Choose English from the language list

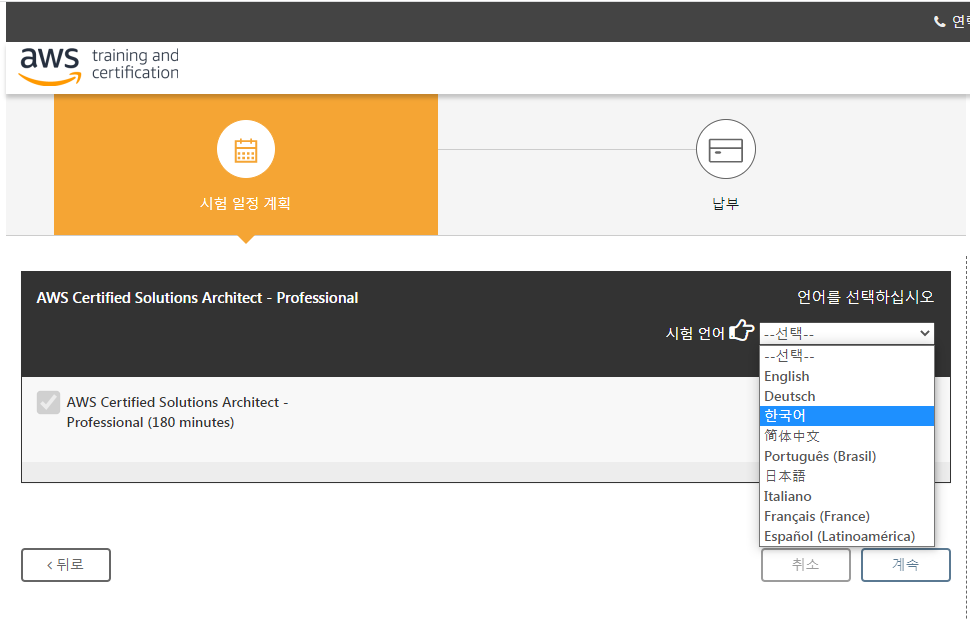pyautogui.click(x=846, y=376)
